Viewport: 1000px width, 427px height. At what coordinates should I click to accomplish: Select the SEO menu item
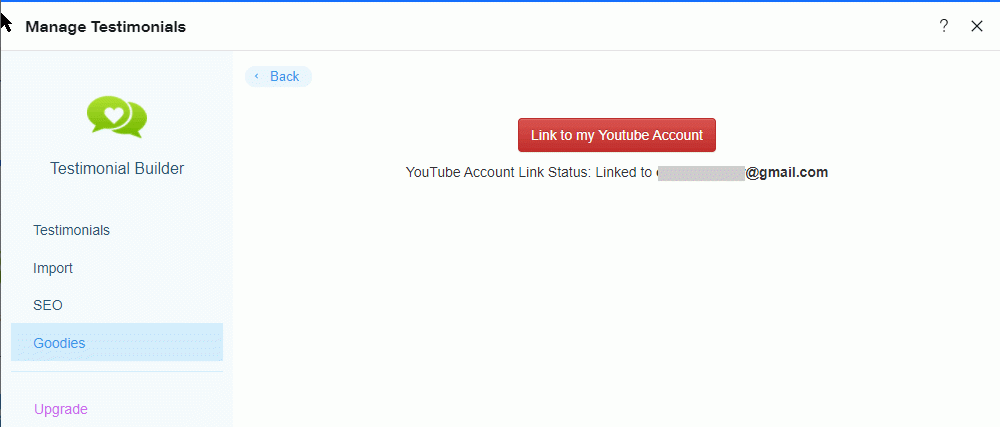48,305
